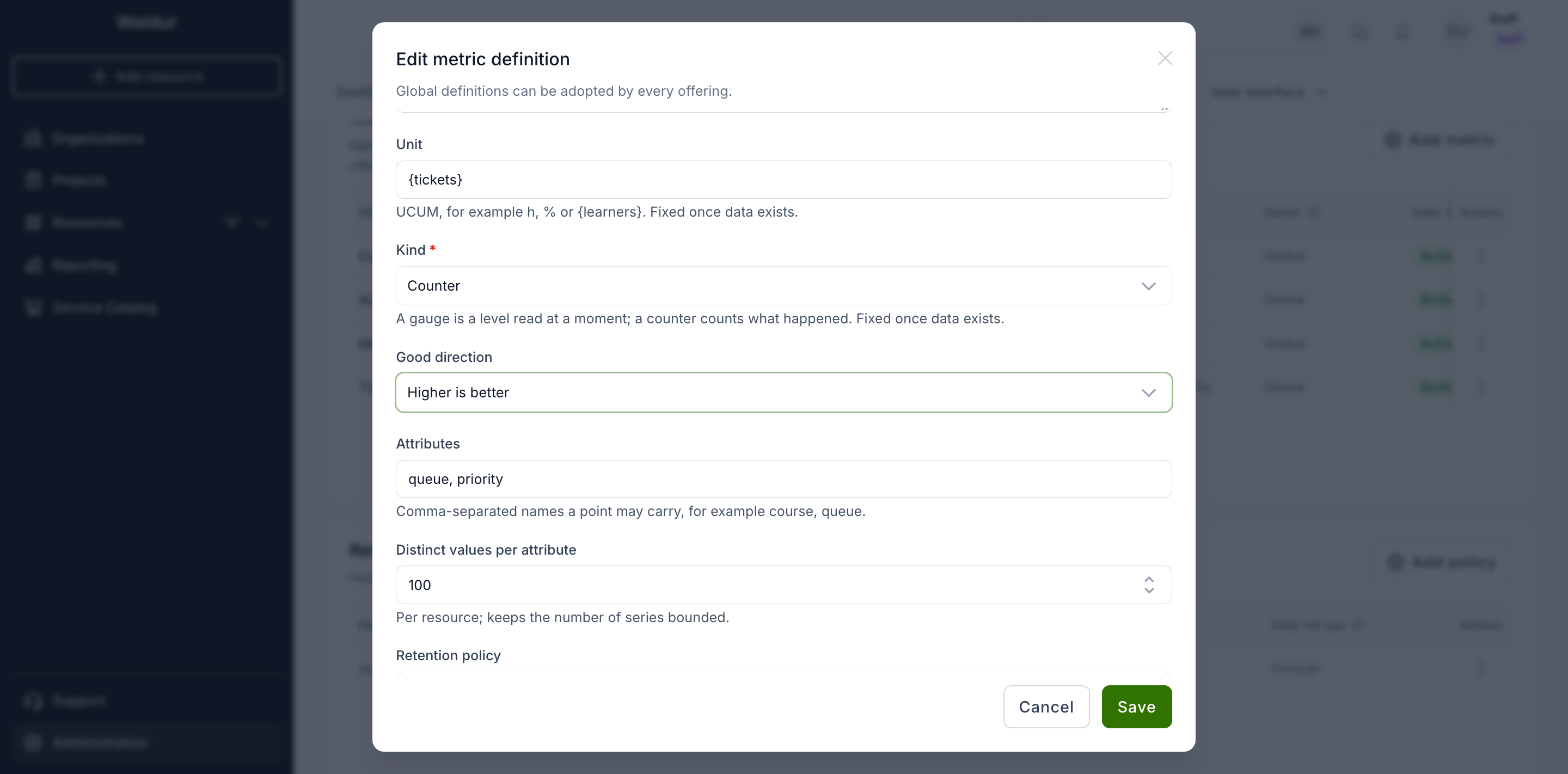1568x774 pixels.
Task: Increase distinct values with the stepper up arrow
Action: coord(1149,579)
